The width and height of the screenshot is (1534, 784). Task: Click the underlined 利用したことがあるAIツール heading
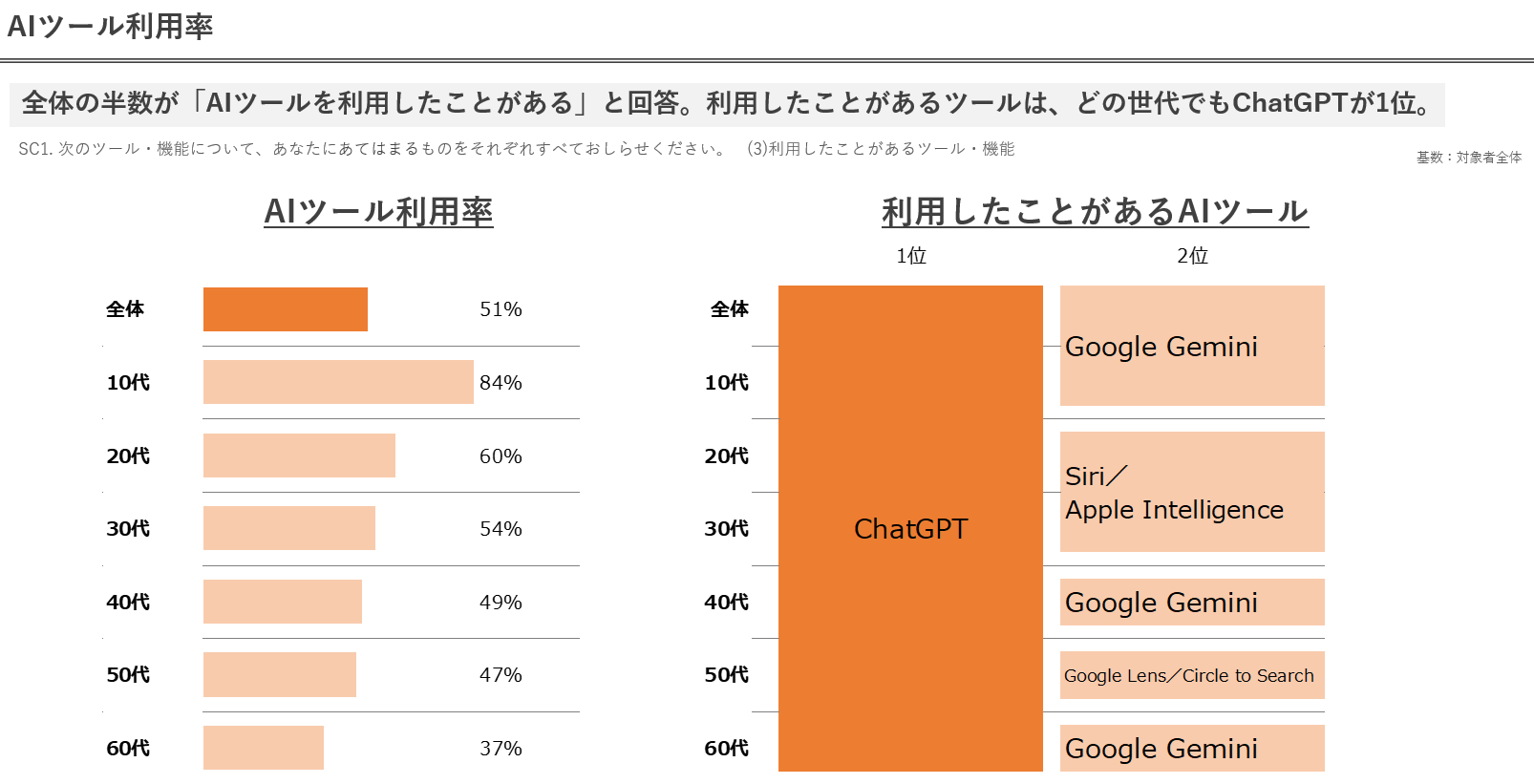(x=1095, y=211)
